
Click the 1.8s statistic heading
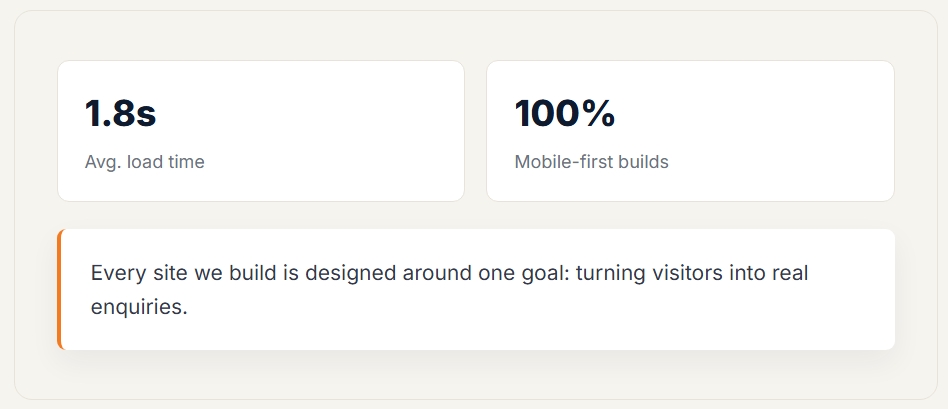(x=120, y=113)
